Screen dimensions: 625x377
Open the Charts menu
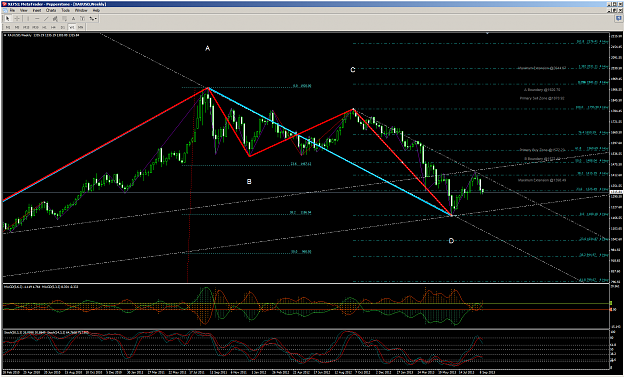coord(51,10)
